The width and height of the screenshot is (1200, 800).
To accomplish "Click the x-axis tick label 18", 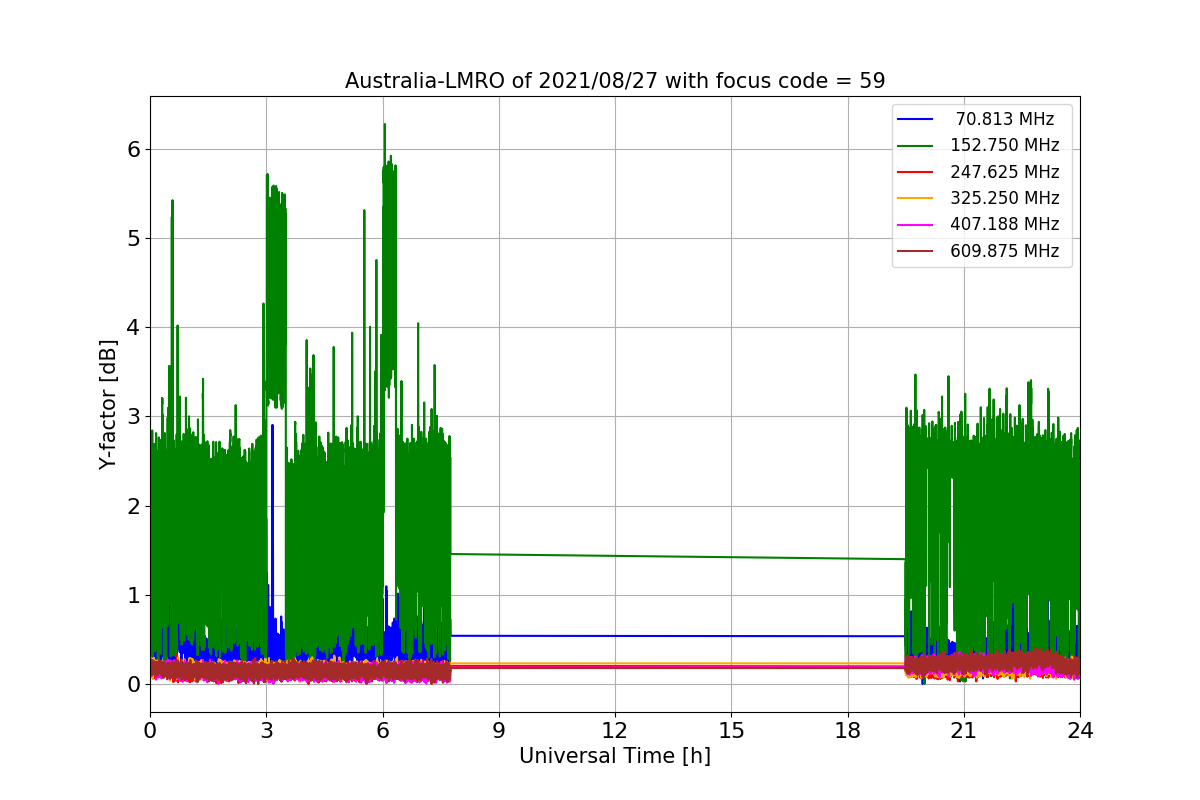I will point(847,730).
